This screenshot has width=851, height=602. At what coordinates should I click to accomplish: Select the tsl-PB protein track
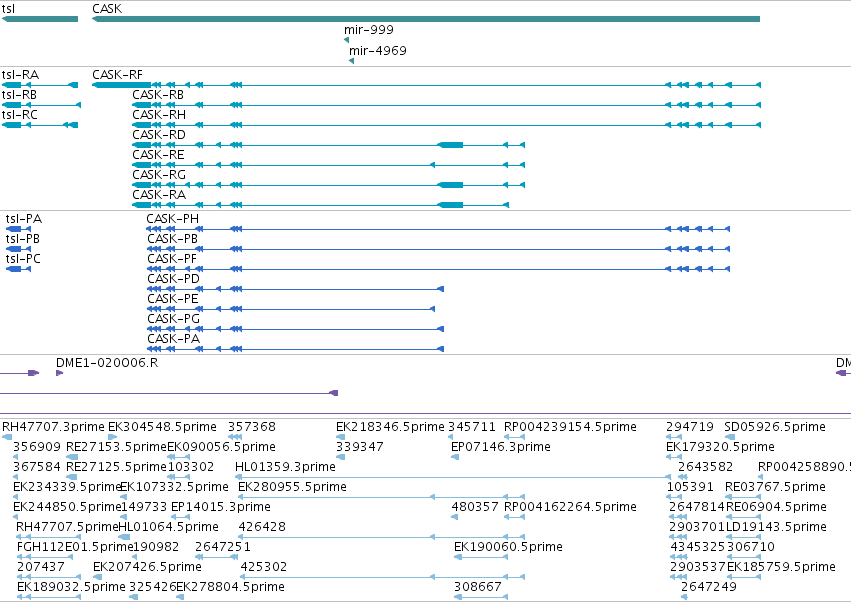(18, 249)
